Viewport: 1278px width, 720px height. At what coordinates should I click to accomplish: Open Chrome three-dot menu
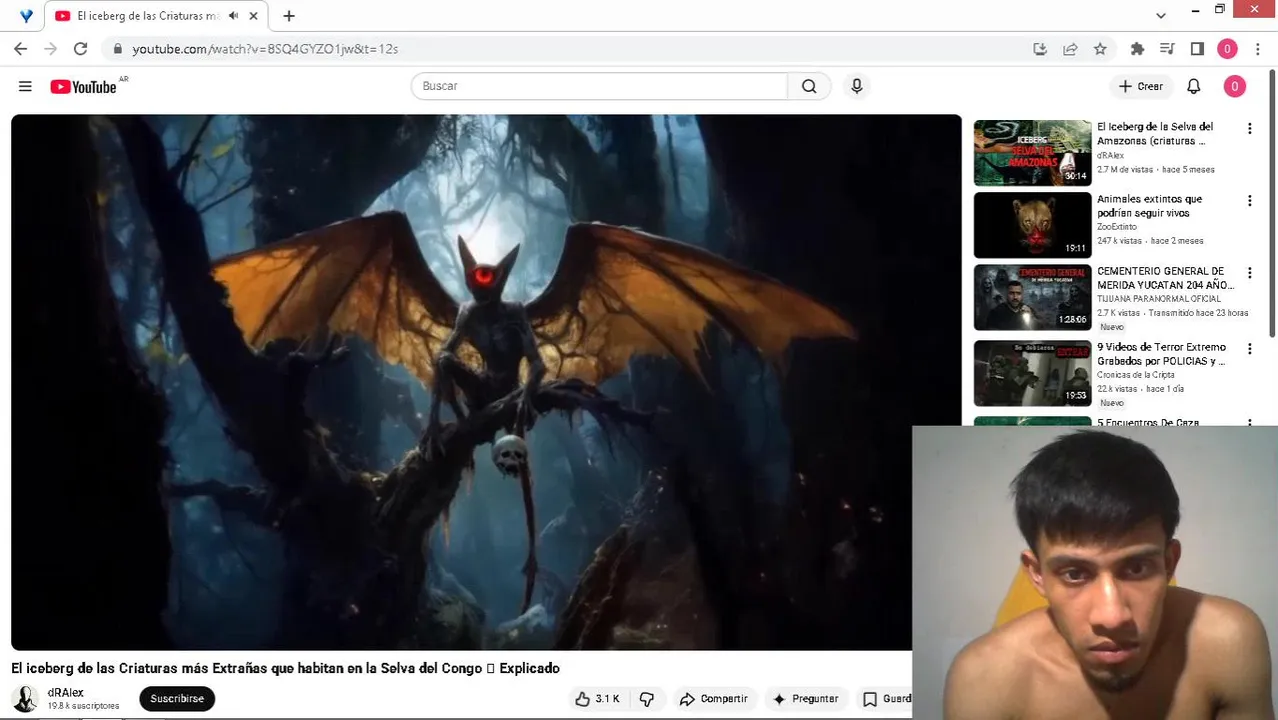[1258, 48]
